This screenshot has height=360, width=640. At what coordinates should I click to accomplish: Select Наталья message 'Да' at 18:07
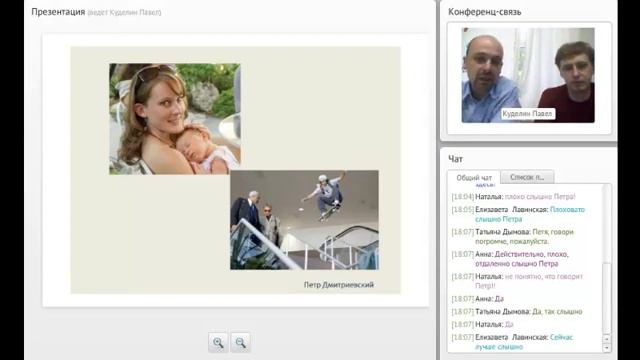click(x=482, y=324)
